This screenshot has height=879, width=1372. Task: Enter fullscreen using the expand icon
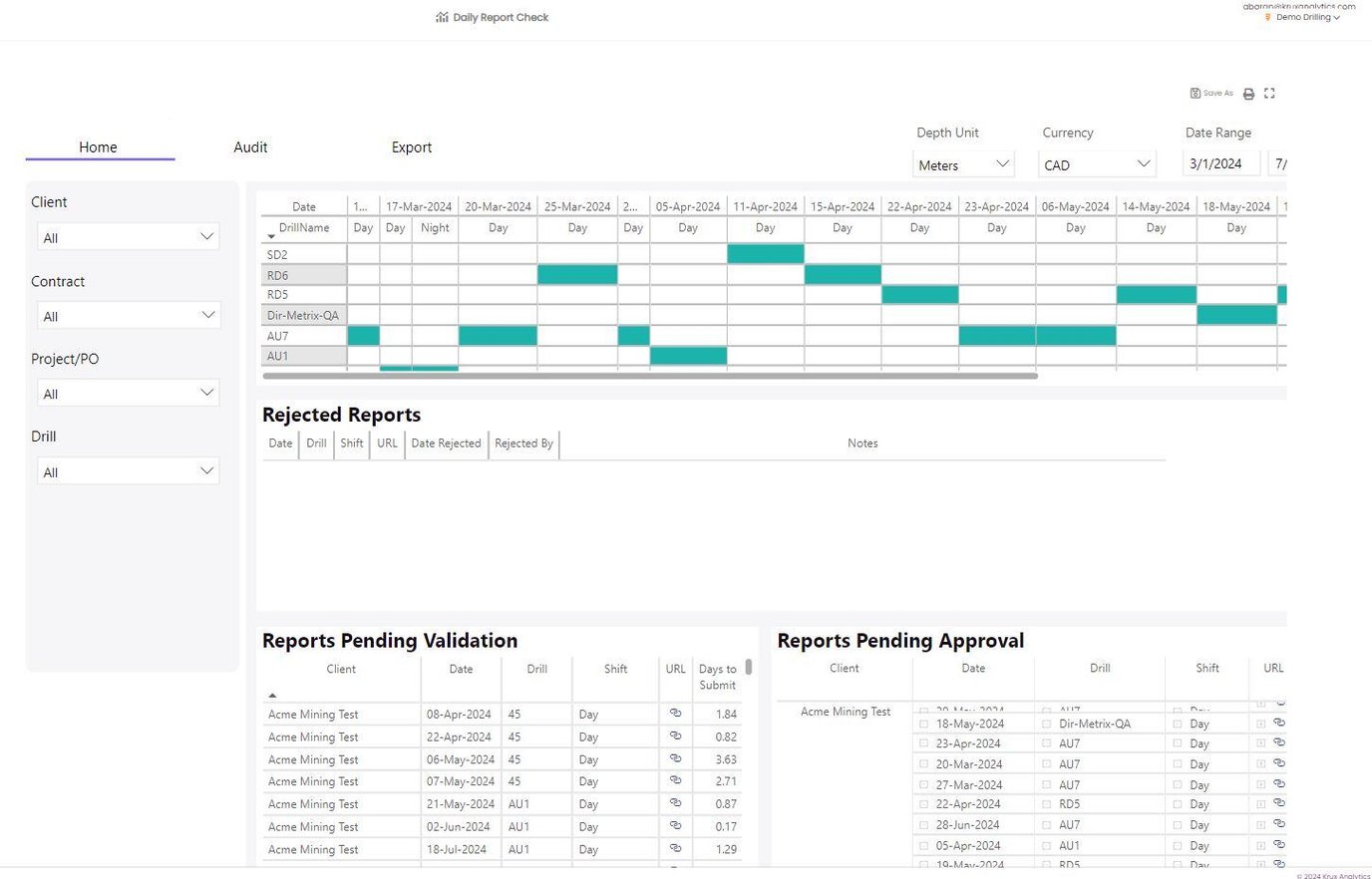[x=1269, y=93]
